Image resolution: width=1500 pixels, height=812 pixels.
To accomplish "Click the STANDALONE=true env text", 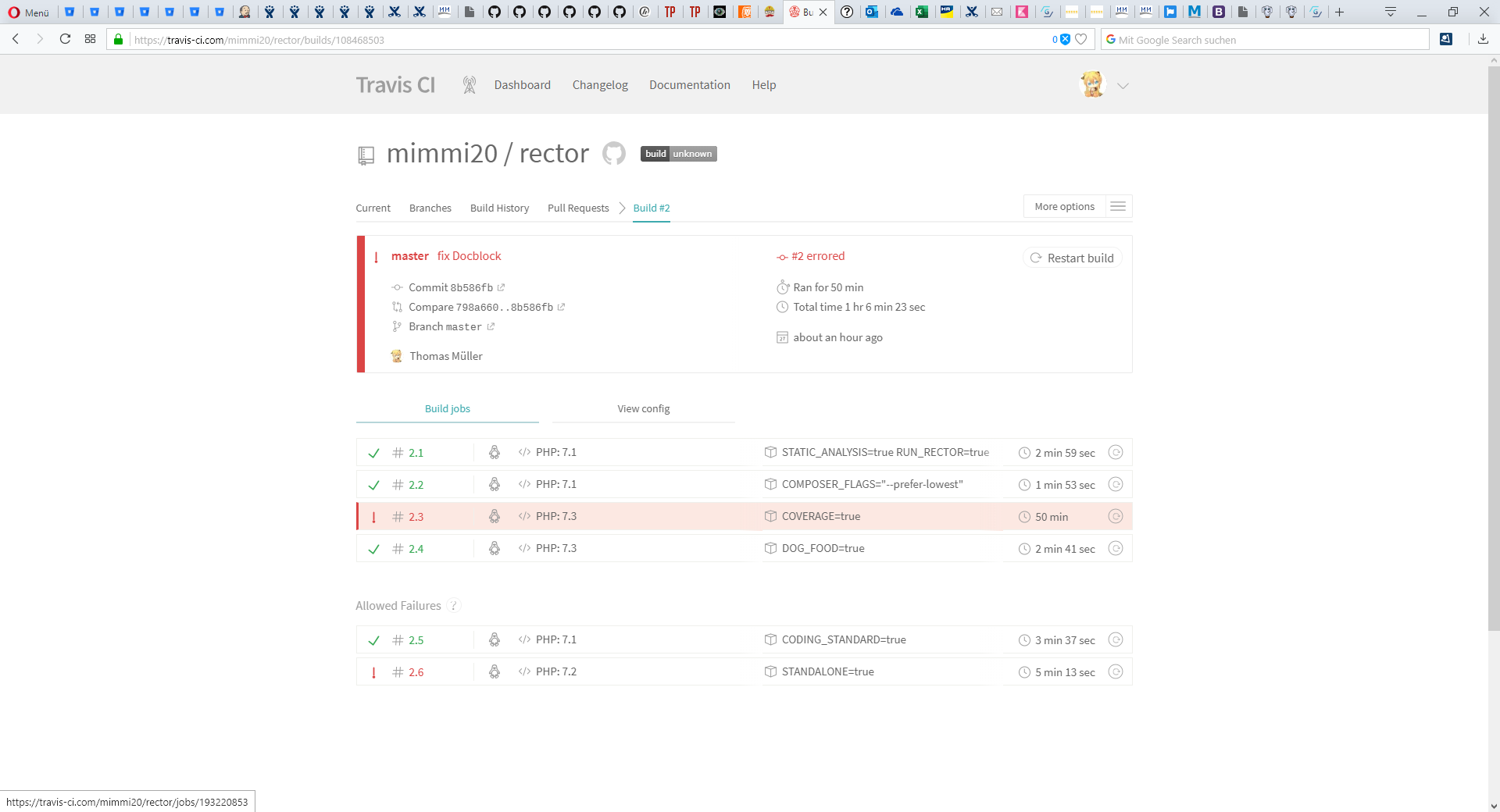I will 828,671.
